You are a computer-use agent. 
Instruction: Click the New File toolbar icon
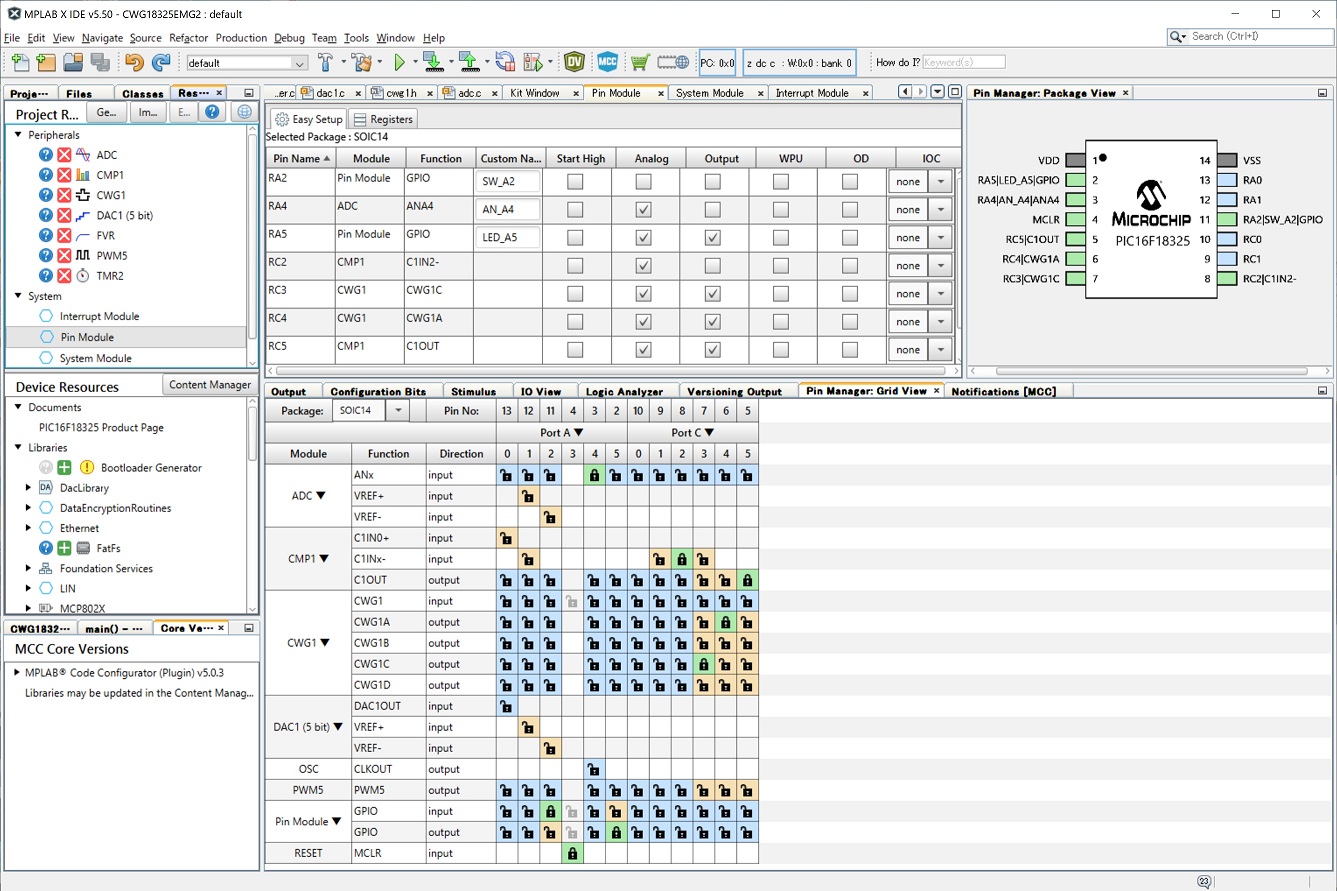[x=20, y=62]
